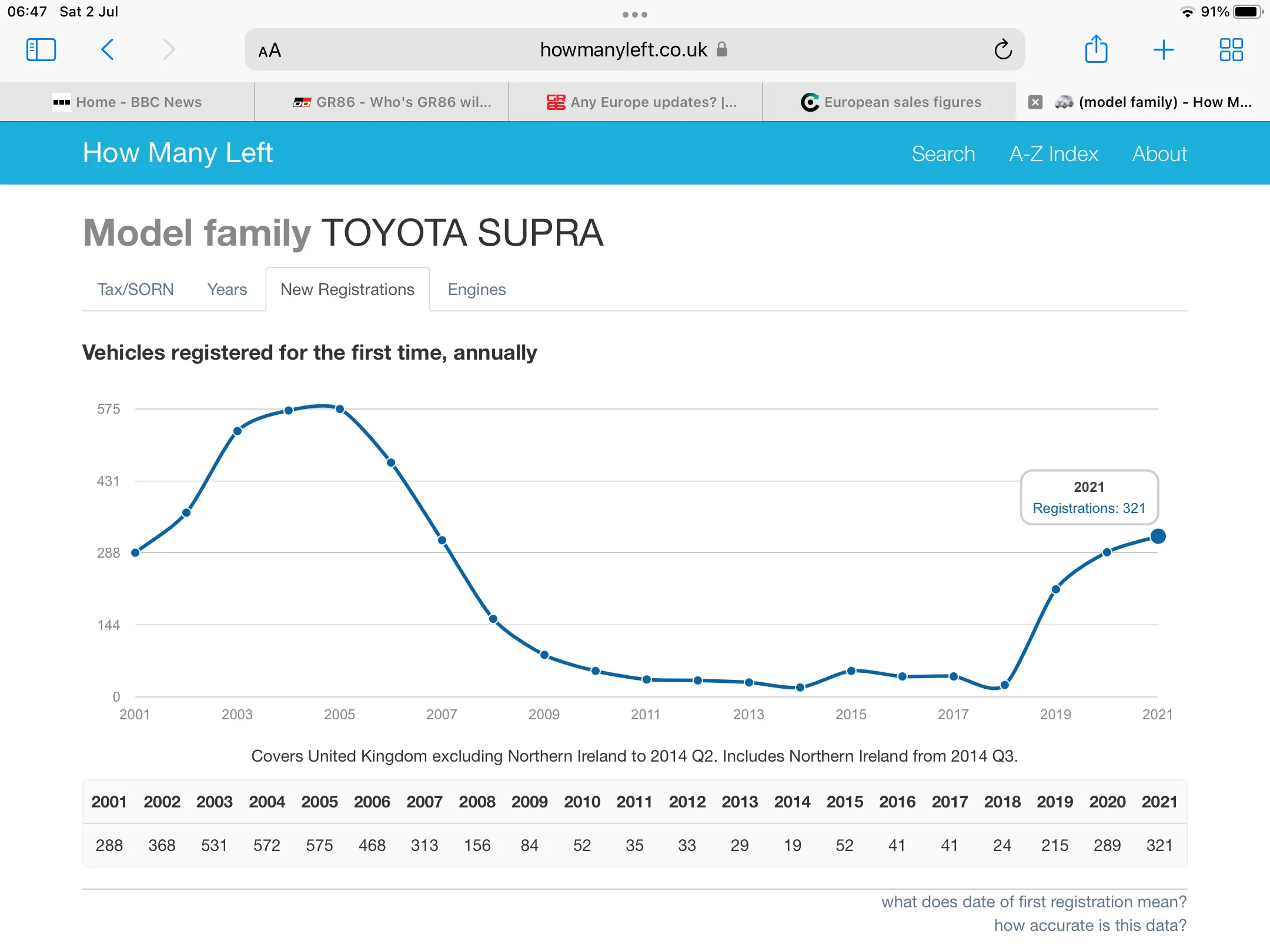Click the 2005 table value 575
The height and width of the screenshot is (952, 1270).
(319, 846)
